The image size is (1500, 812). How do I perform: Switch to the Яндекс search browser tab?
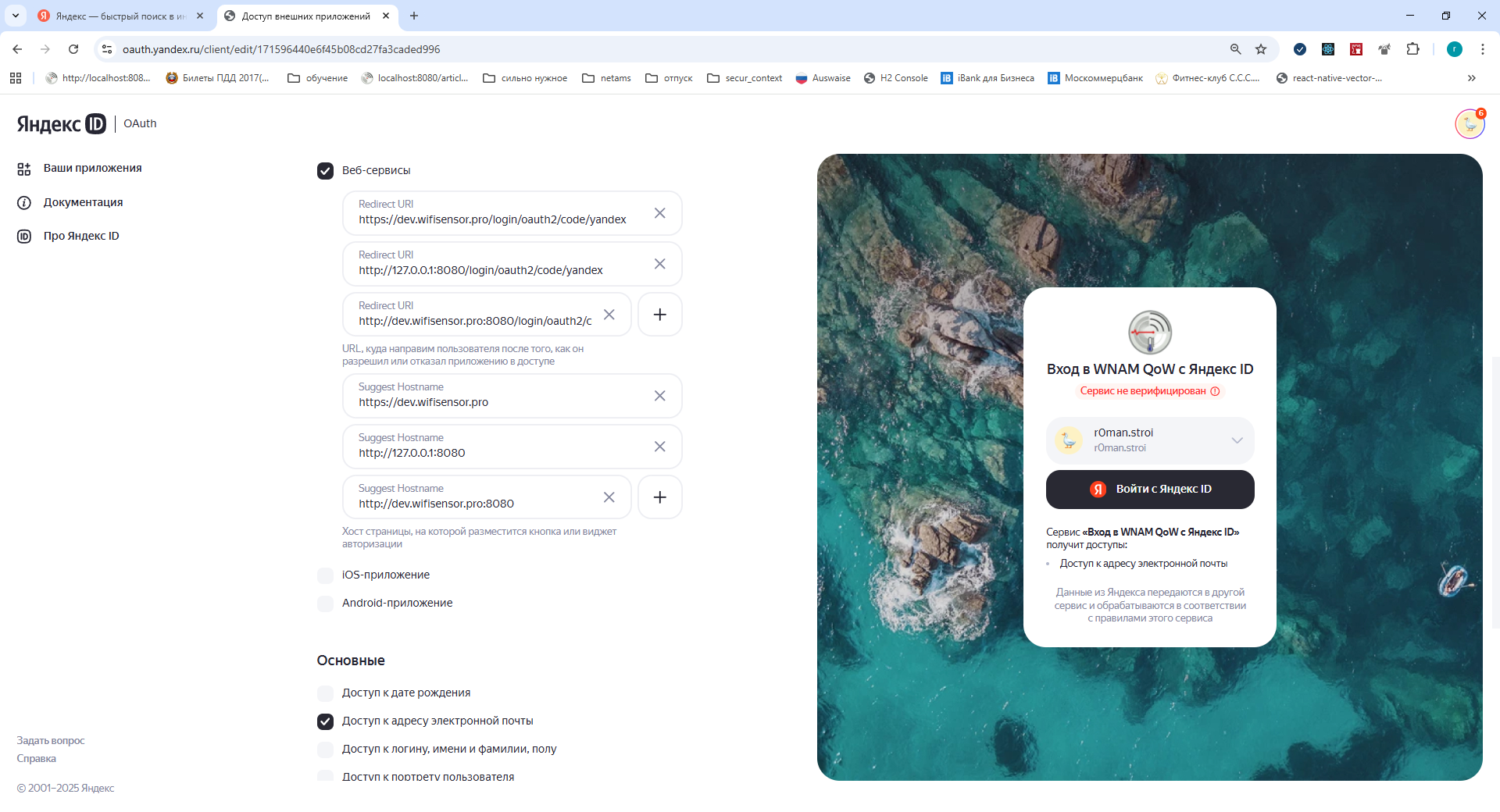[119, 16]
